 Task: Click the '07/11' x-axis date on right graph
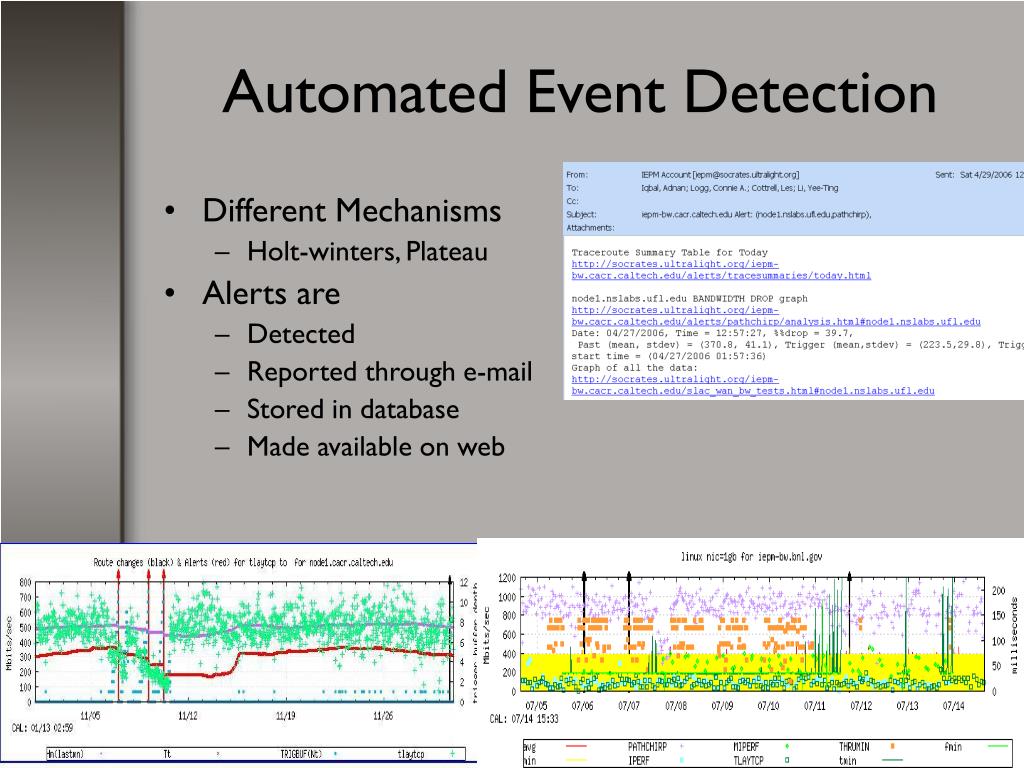tap(814, 706)
